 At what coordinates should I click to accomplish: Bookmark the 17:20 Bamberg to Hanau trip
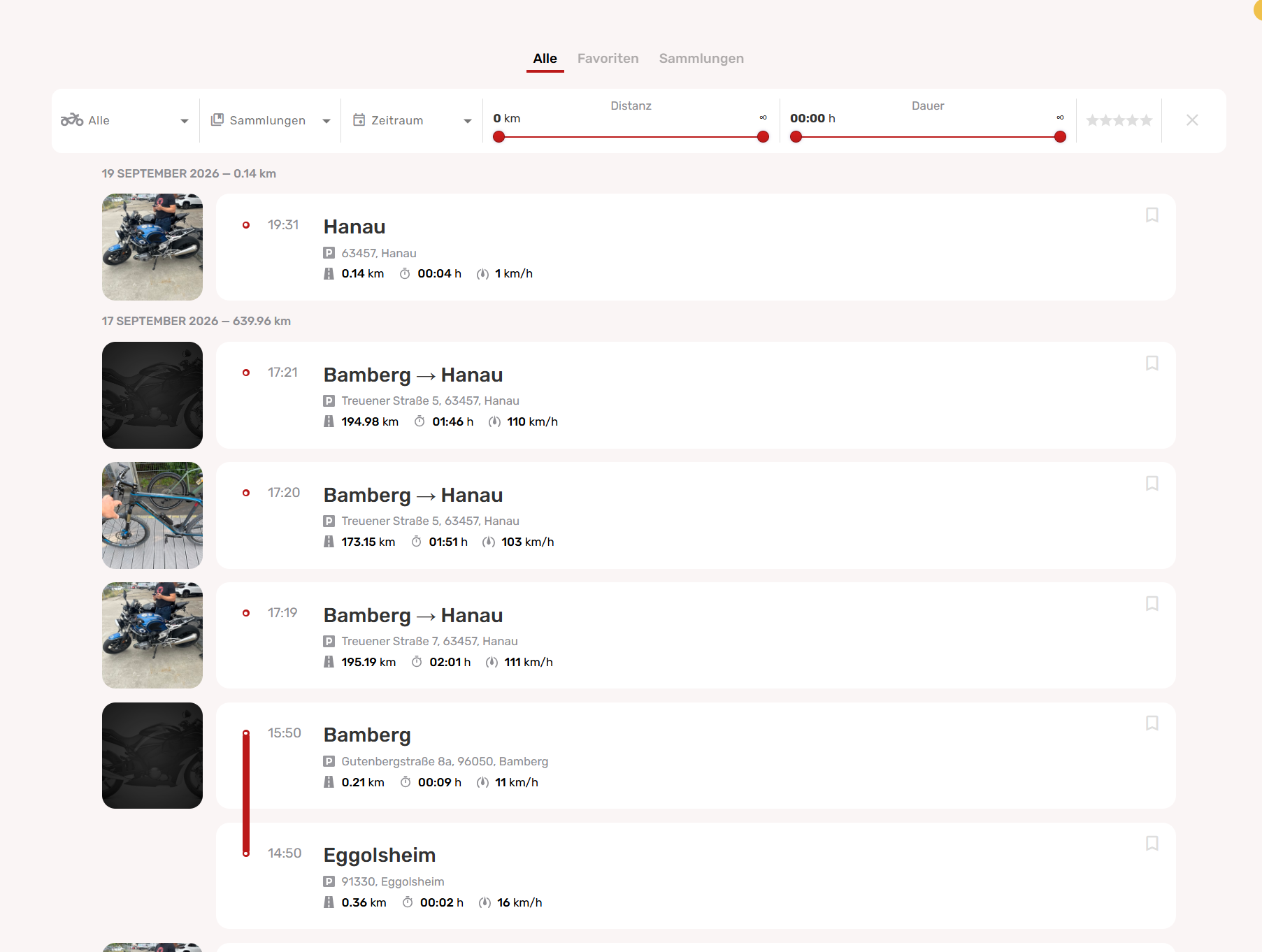pyautogui.click(x=1152, y=484)
